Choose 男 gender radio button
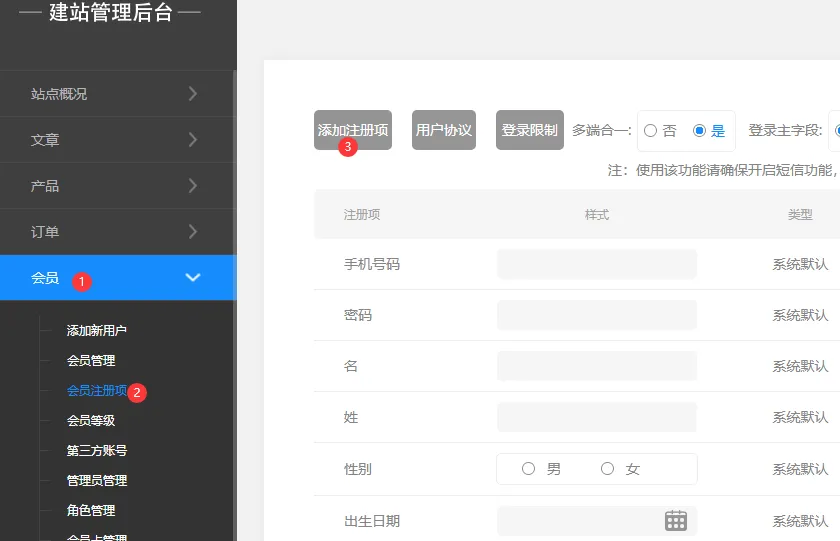The height and width of the screenshot is (541, 840). point(529,469)
